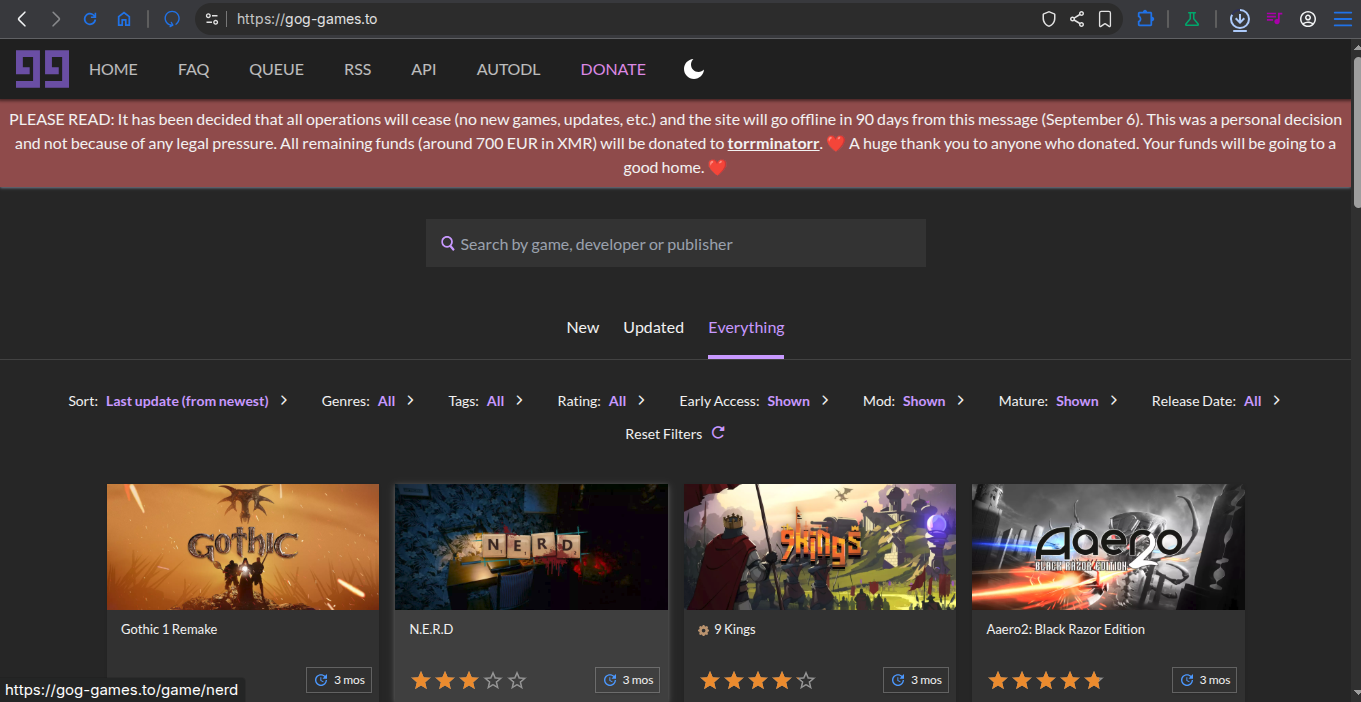Click the Gothic cover thumbnail
This screenshot has height=702, width=1361.
[243, 547]
